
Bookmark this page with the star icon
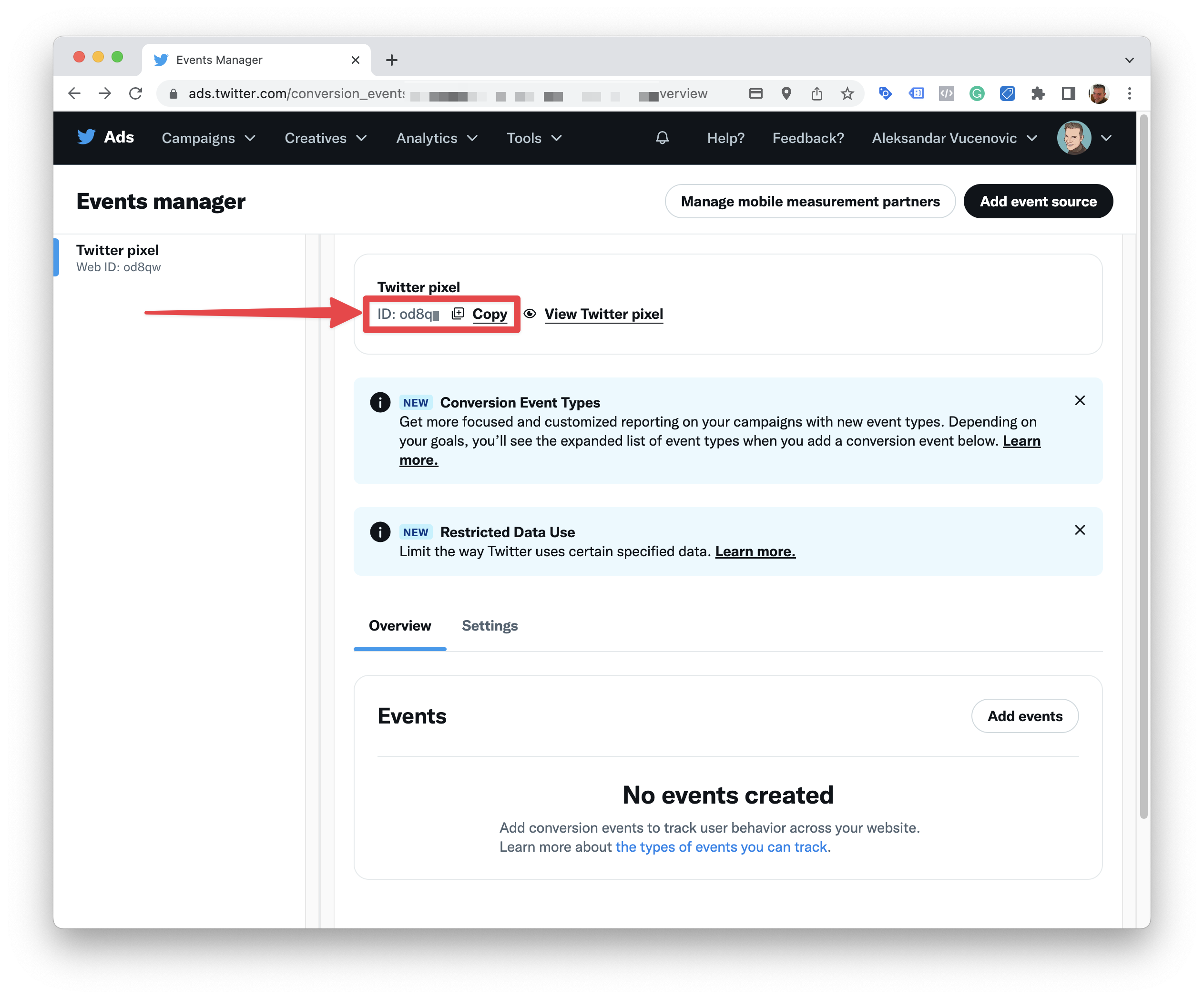847,93
